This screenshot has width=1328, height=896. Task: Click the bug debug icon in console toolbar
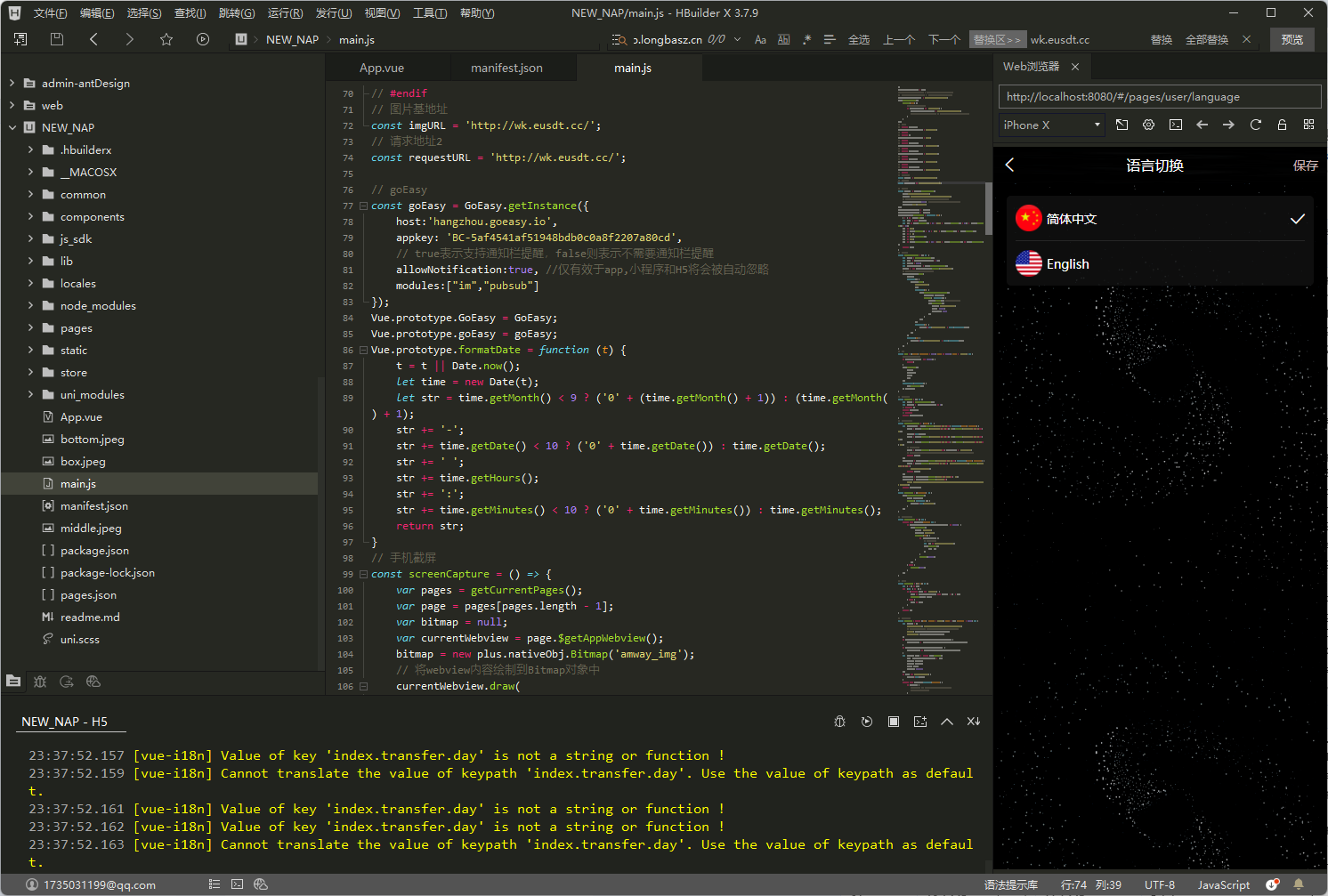tap(839, 722)
